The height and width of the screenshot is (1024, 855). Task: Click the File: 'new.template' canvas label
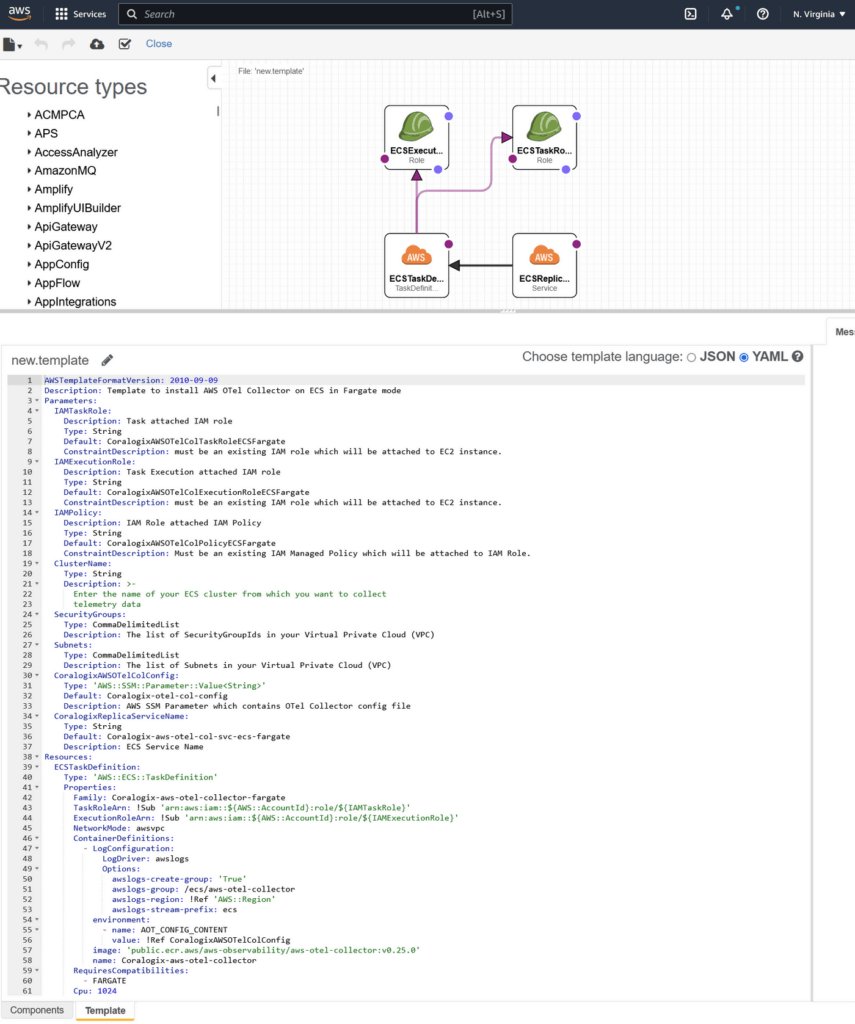270,71
